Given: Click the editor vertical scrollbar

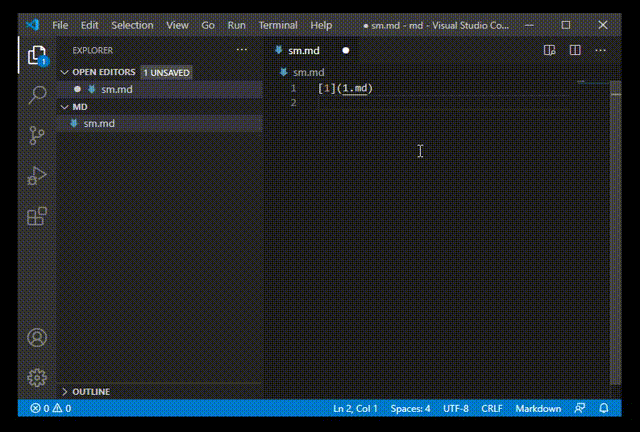Looking at the screenshot, I should [616, 233].
